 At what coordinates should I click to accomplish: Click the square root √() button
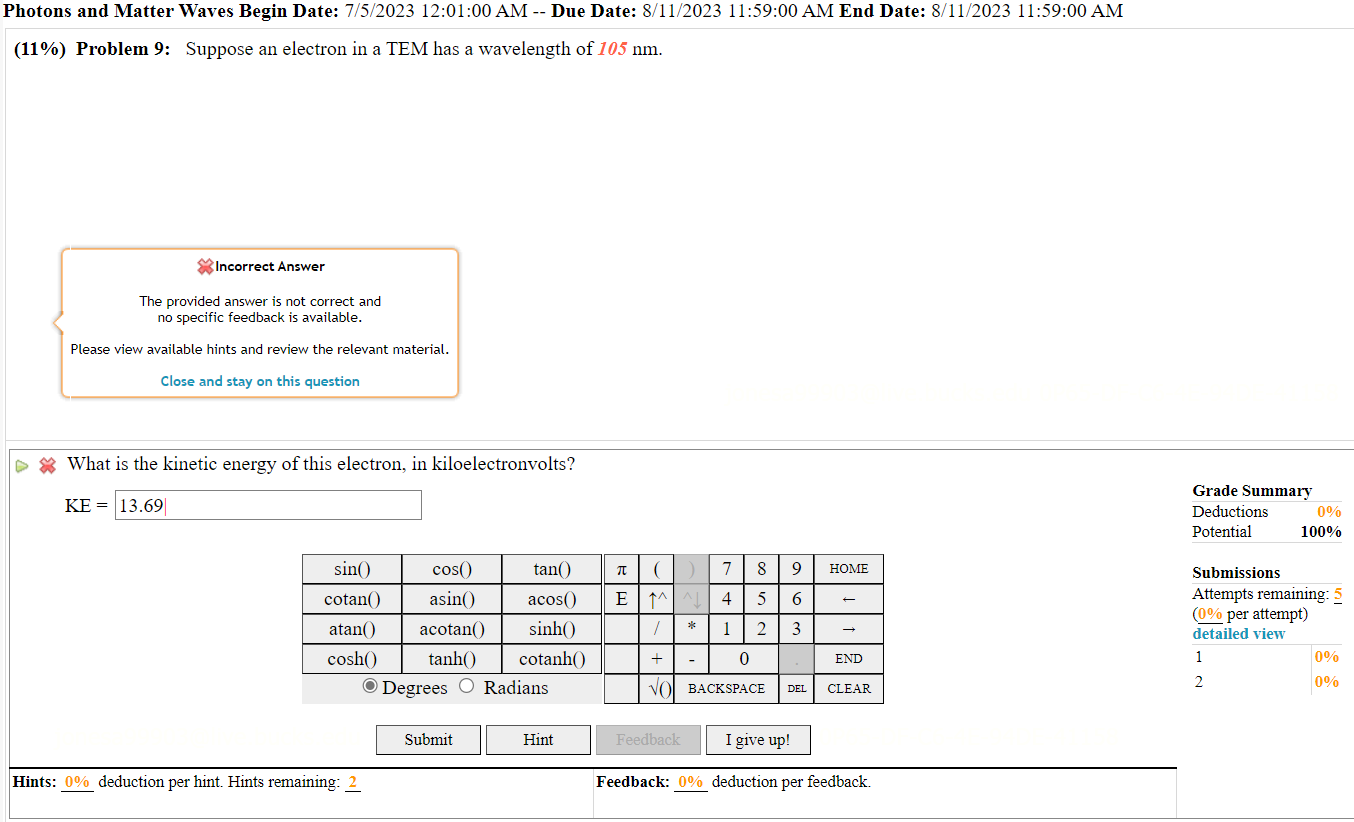tap(657, 688)
